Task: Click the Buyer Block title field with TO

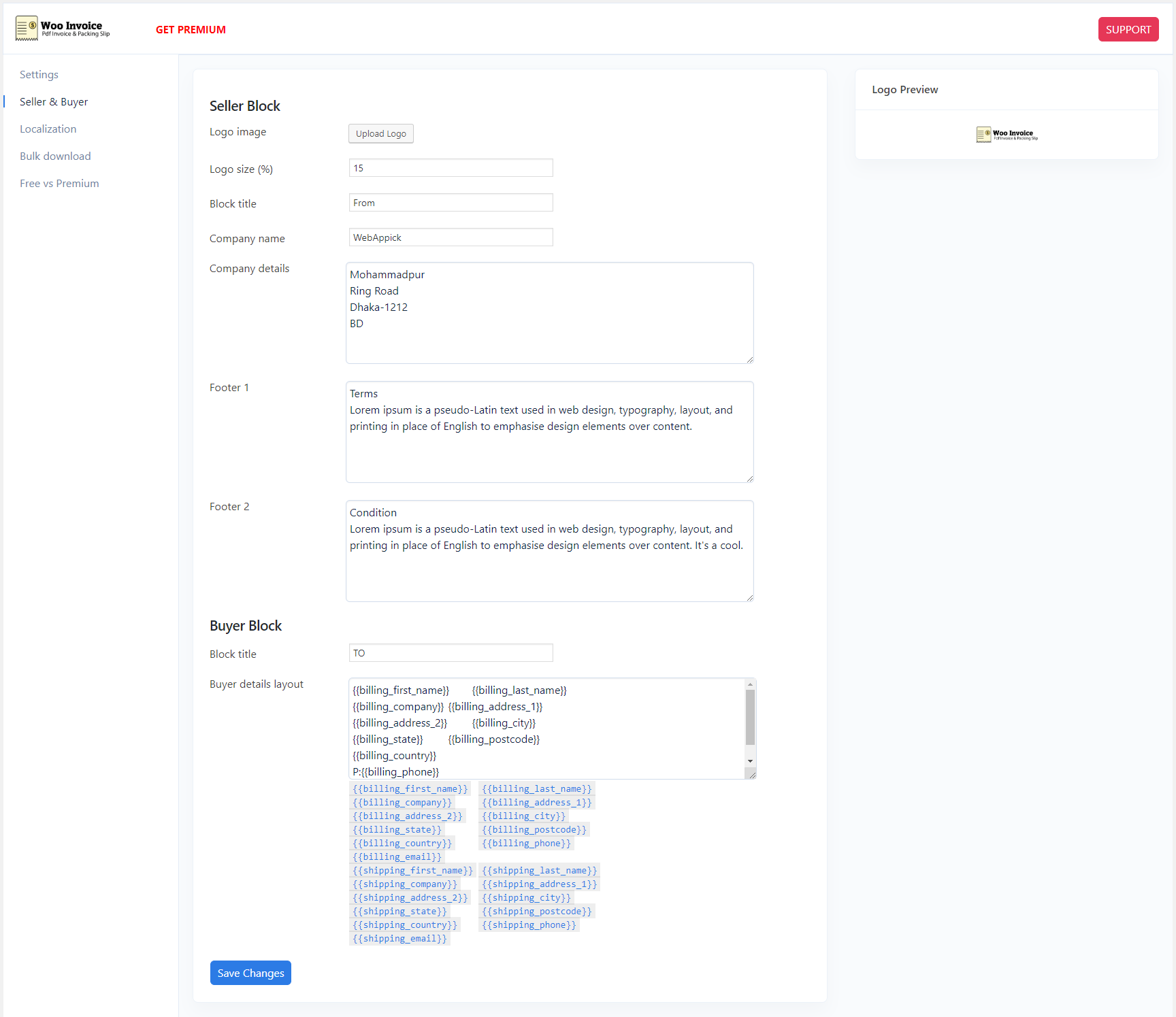Action: pyautogui.click(x=451, y=653)
